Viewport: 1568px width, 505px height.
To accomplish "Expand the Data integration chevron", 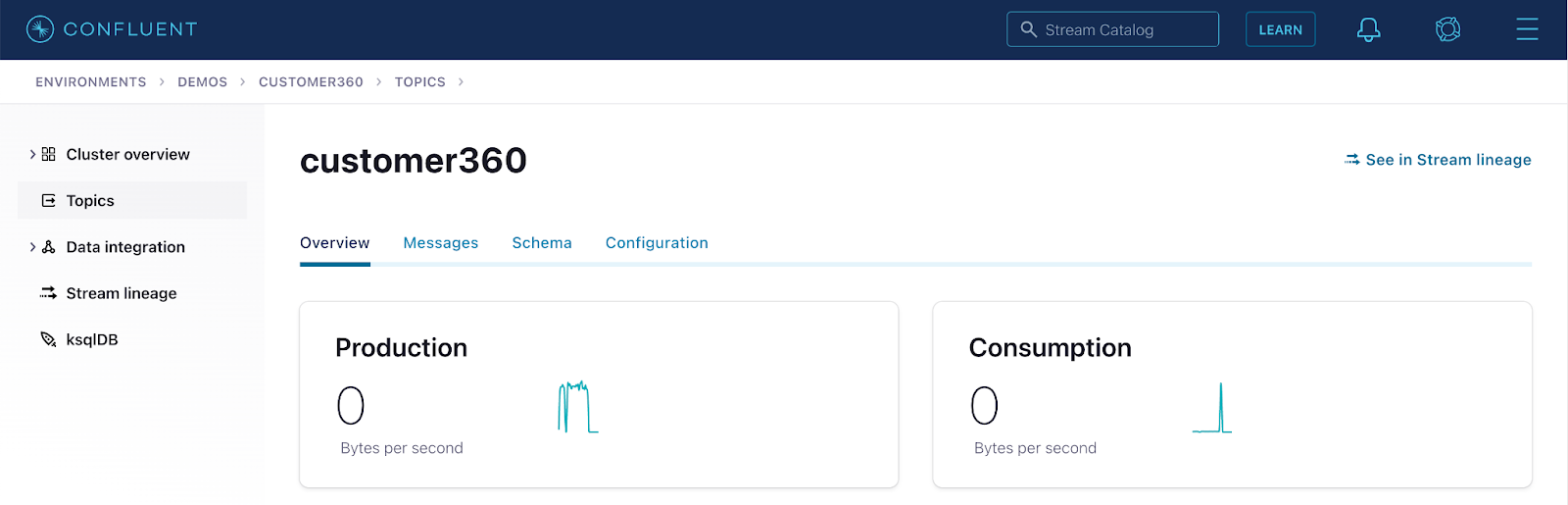I will click(x=32, y=247).
